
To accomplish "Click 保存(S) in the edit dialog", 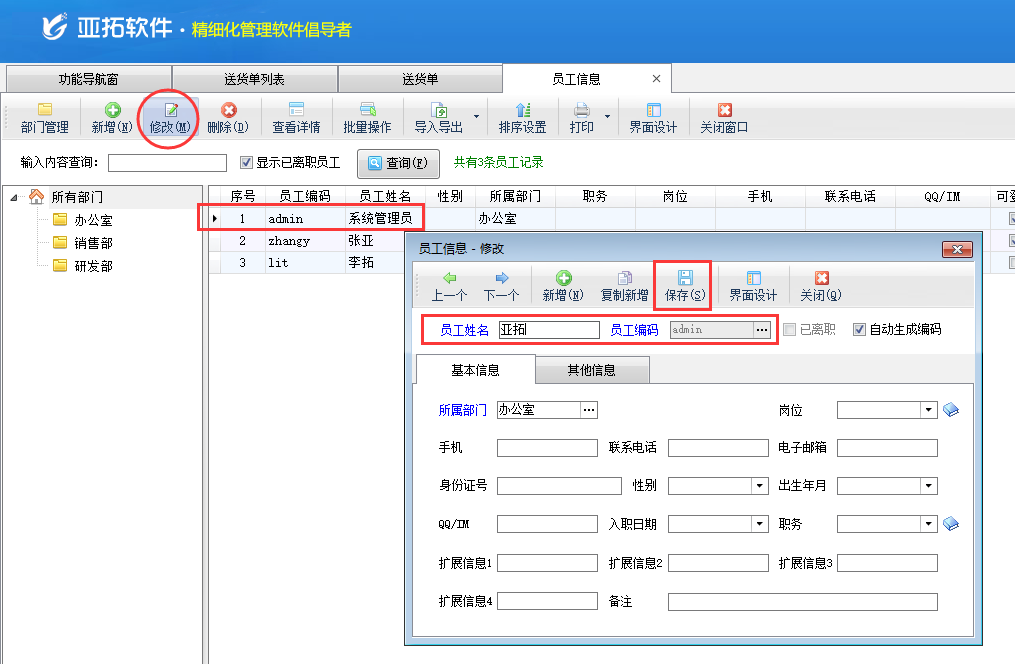I will click(x=685, y=285).
